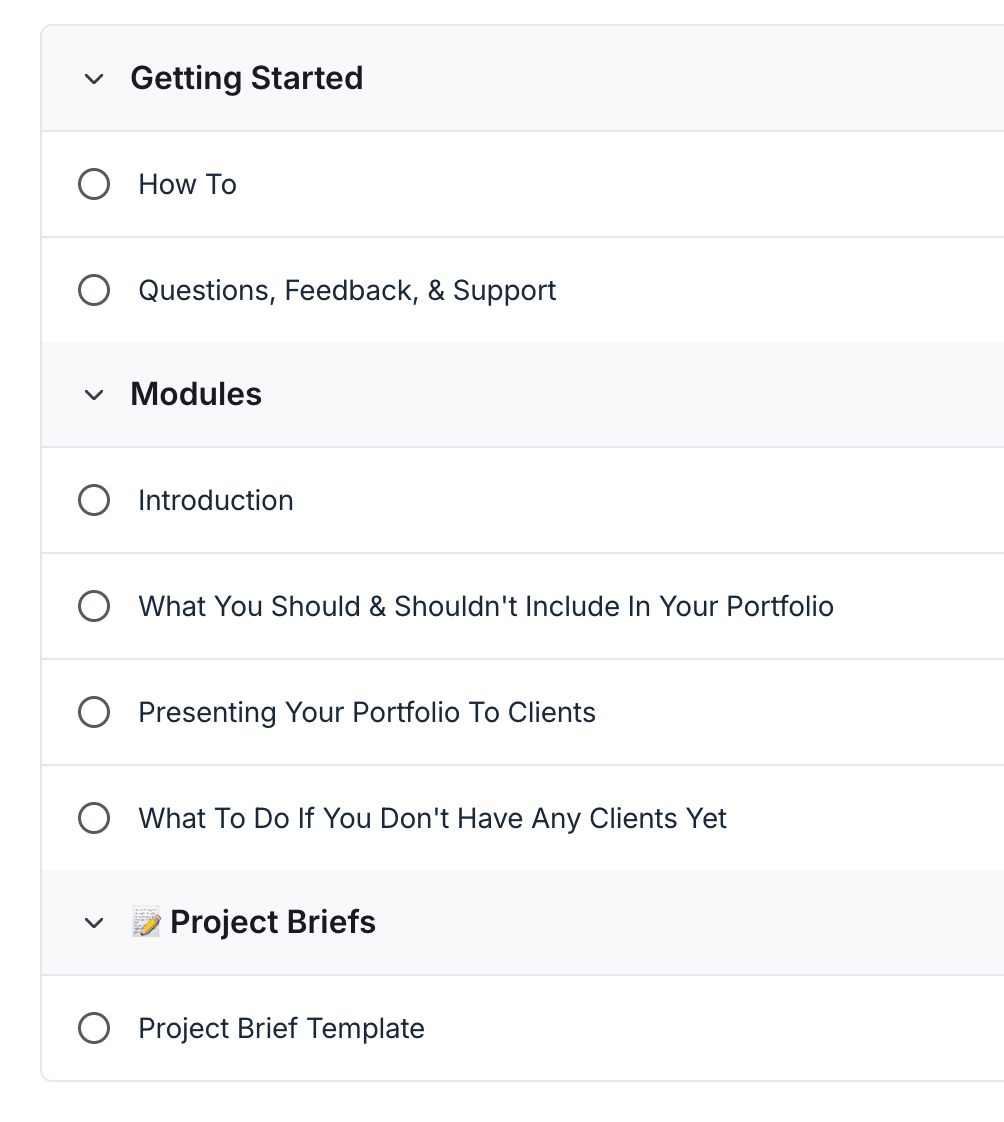Open the How To lesson
Screen dimensions: 1004x1122
(x=187, y=184)
